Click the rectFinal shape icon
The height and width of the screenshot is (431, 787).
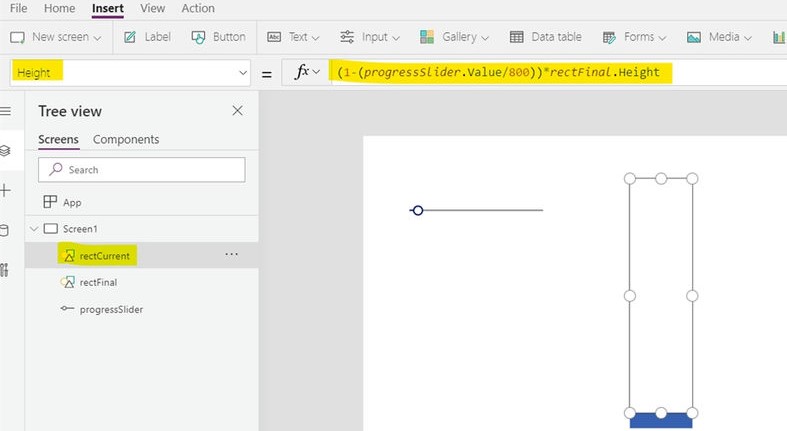[68, 282]
